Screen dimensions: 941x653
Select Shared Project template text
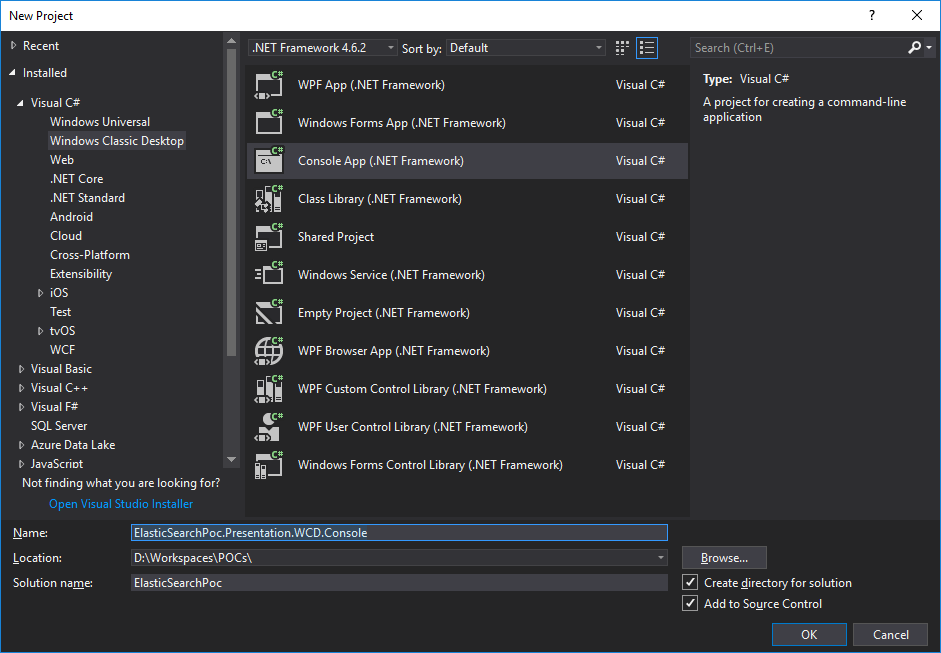click(335, 236)
